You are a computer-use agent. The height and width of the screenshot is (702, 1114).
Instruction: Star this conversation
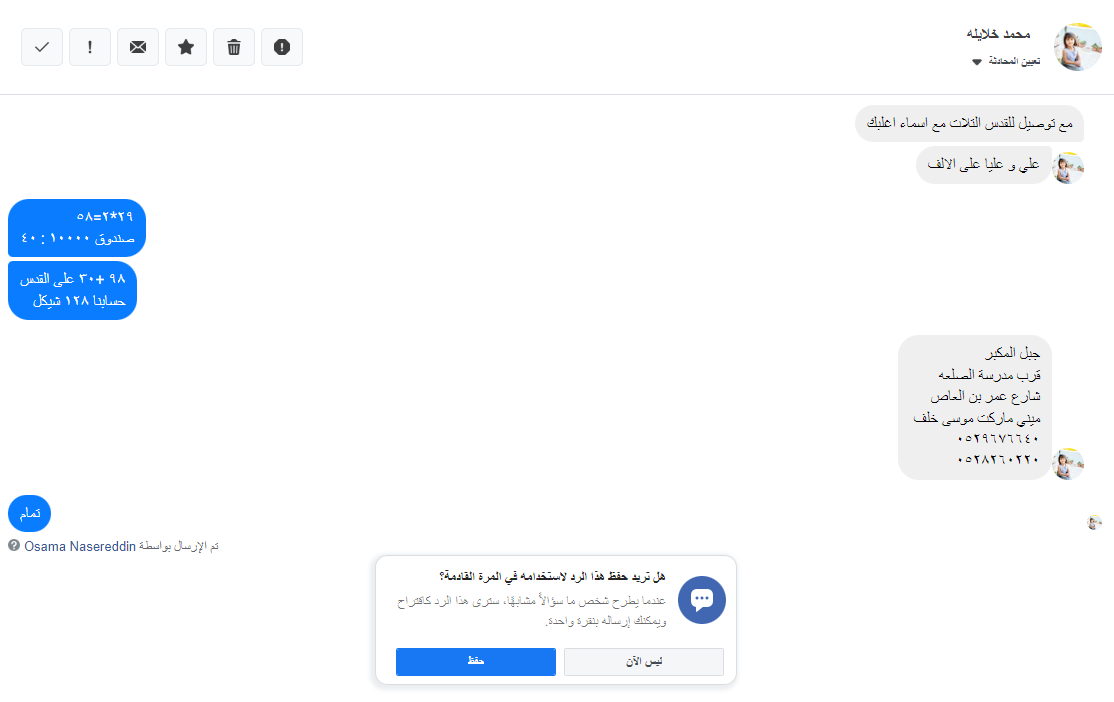[186, 47]
